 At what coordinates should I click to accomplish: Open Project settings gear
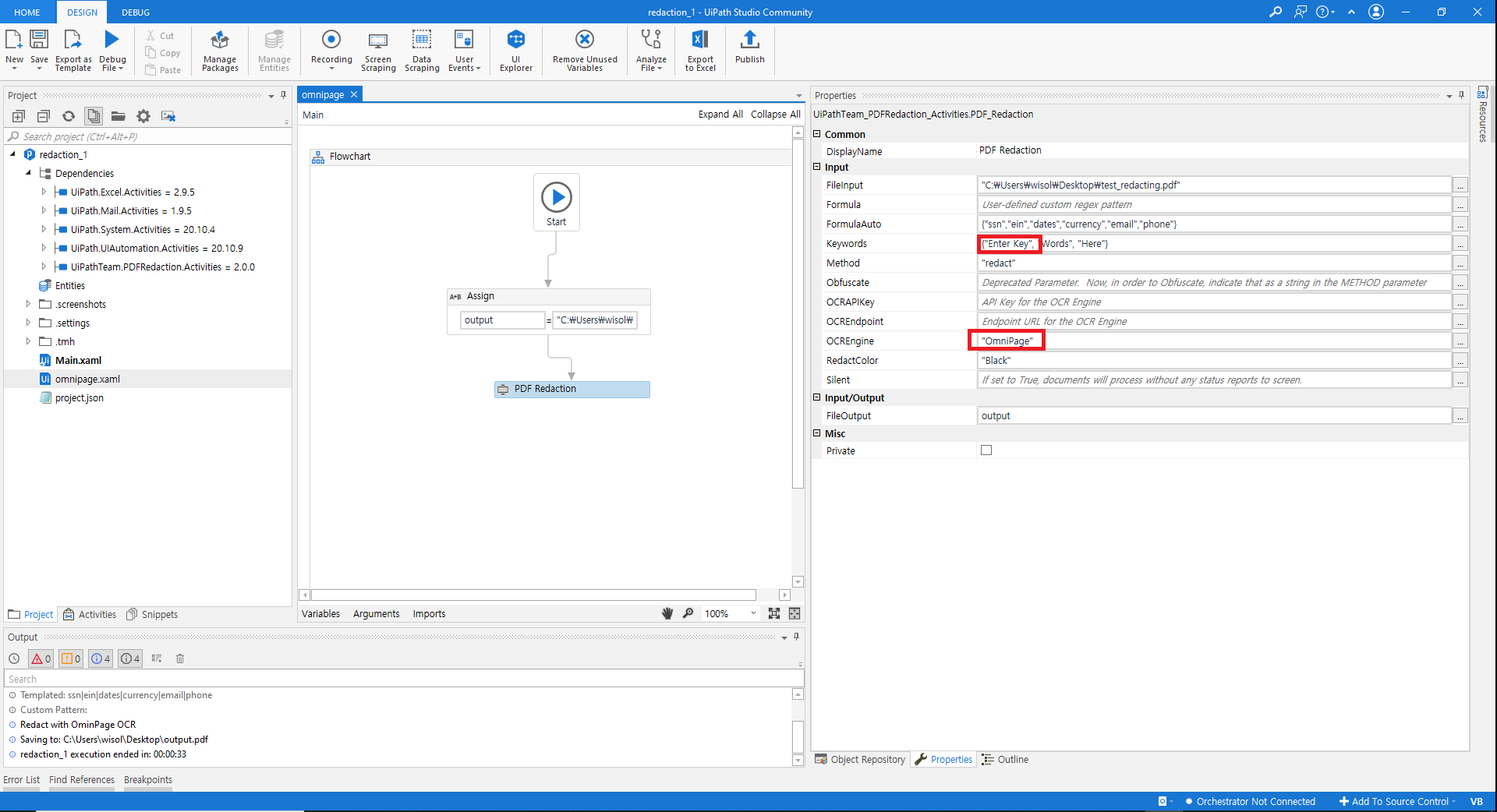(x=143, y=116)
